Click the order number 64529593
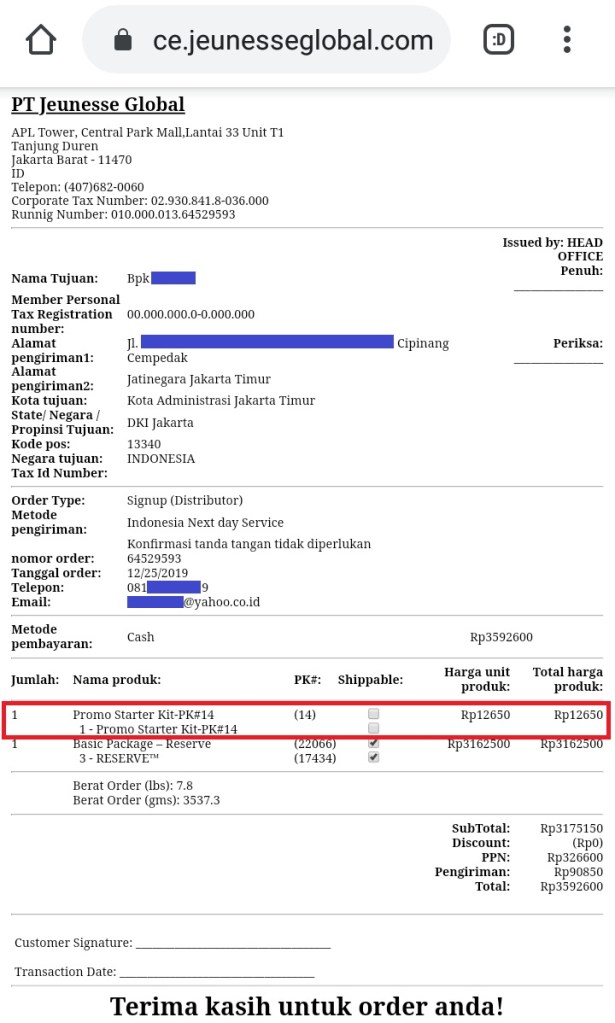 [154, 558]
